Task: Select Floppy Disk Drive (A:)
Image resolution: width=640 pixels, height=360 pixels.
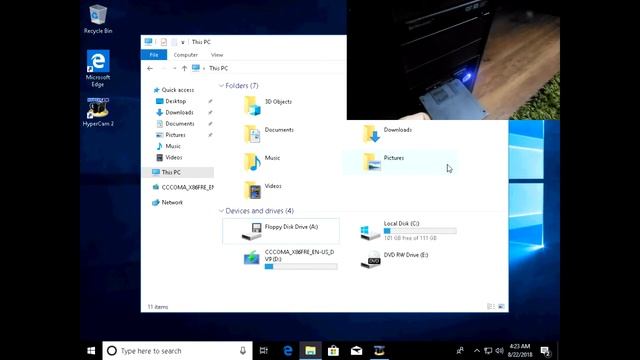Action: [280, 231]
